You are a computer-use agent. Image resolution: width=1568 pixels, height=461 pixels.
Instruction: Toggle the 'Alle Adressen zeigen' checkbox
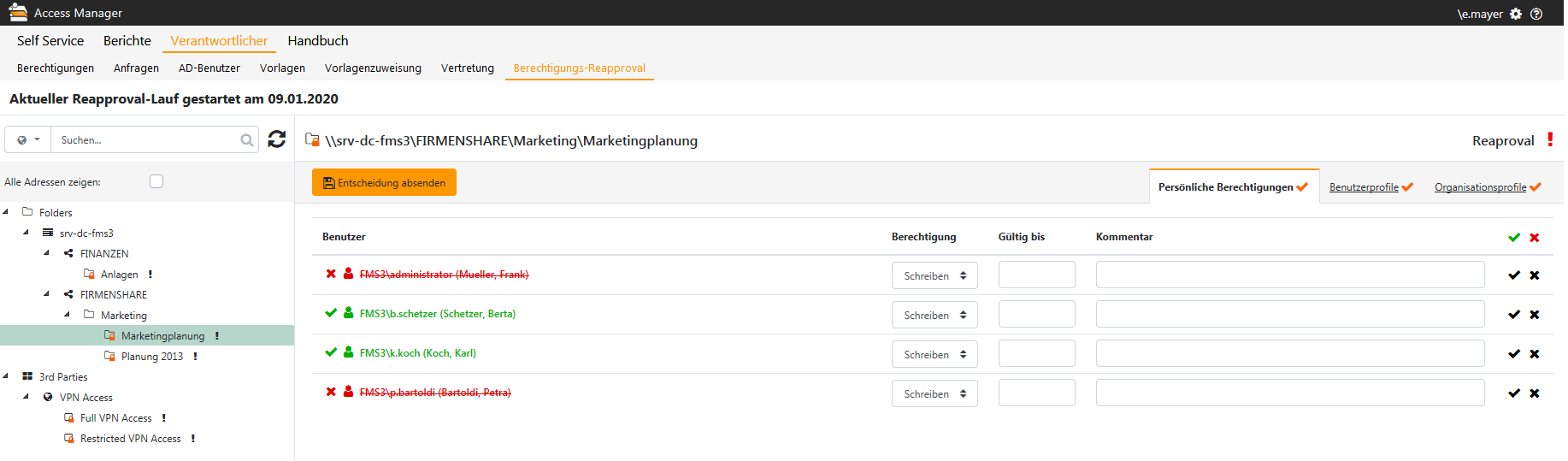point(156,181)
